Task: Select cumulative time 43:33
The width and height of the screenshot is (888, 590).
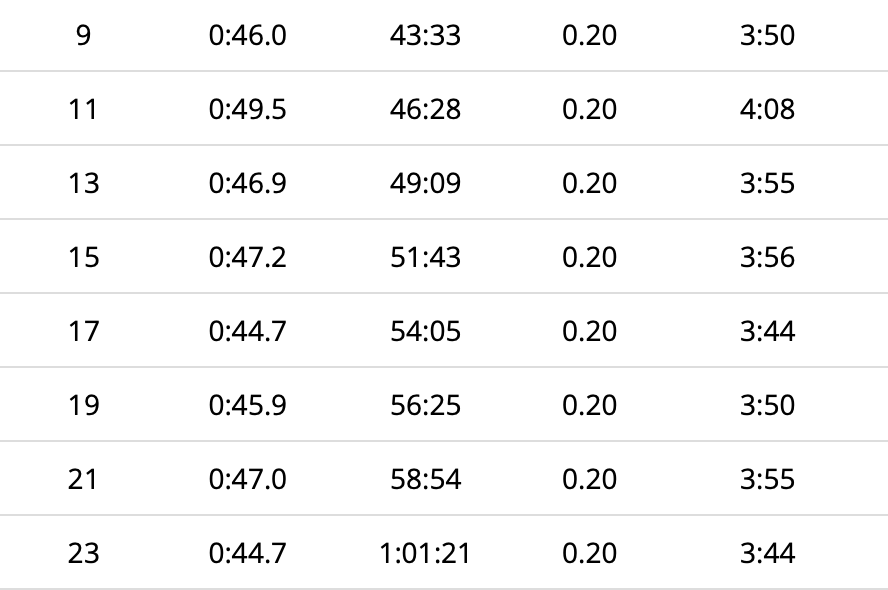Action: point(425,35)
